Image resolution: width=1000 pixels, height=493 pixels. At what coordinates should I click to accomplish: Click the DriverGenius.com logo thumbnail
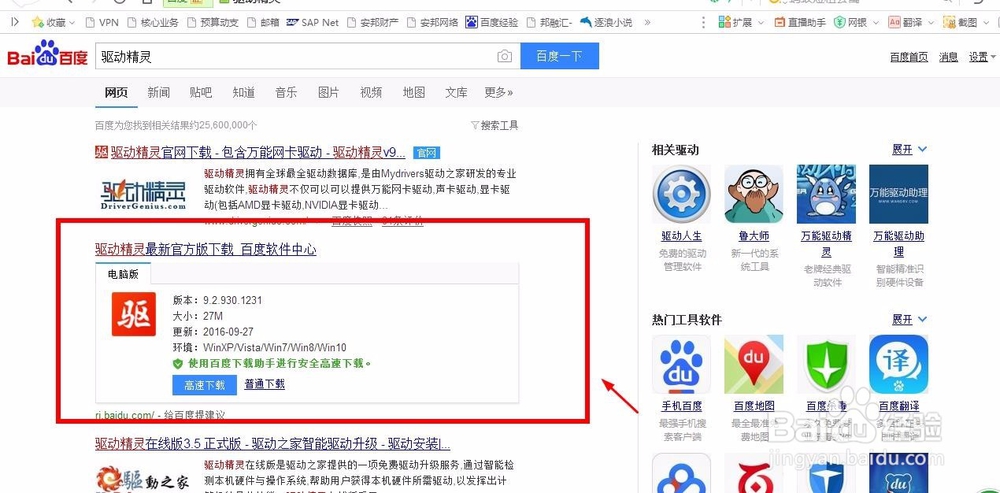coord(143,194)
